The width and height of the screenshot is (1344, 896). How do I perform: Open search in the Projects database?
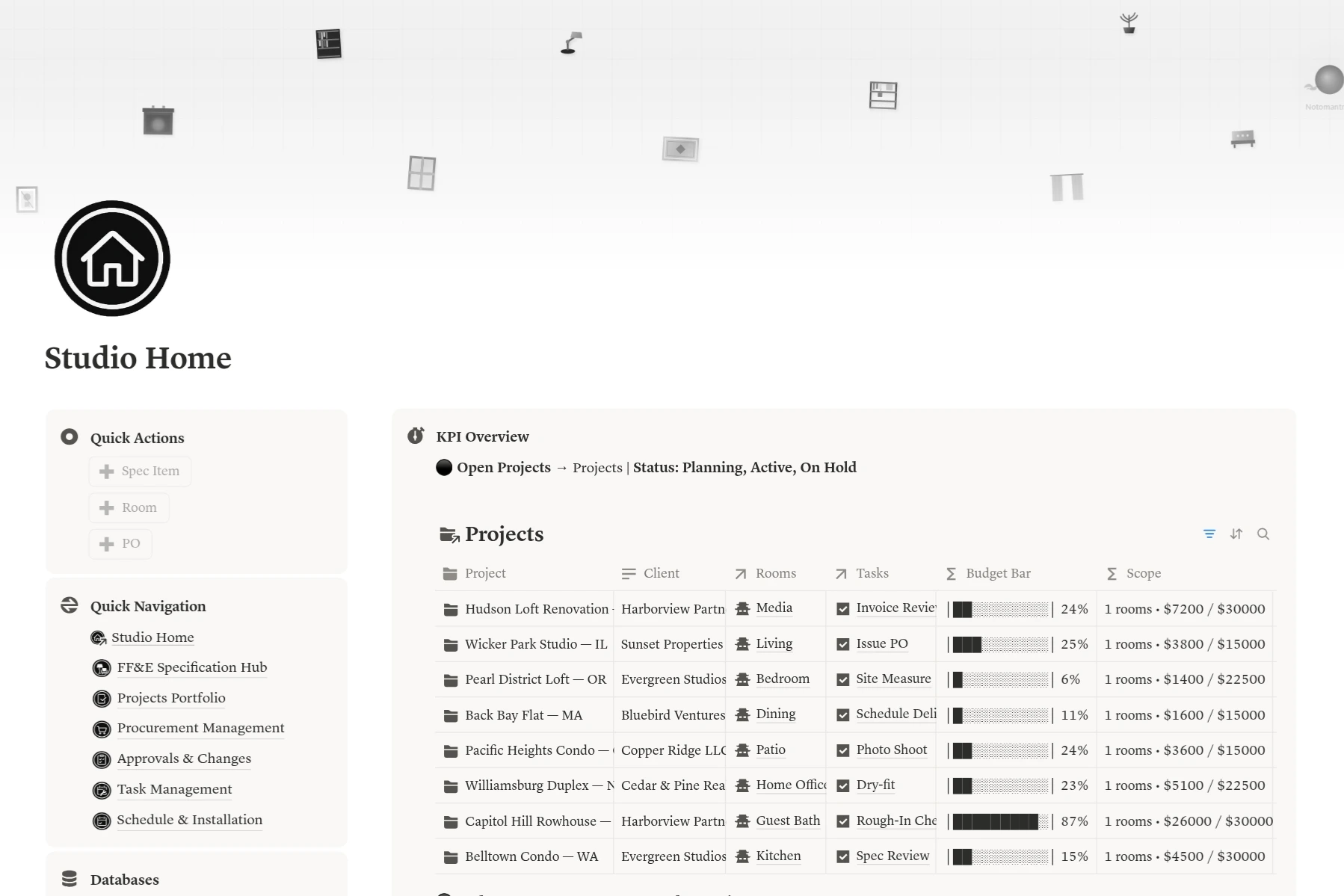1263,534
